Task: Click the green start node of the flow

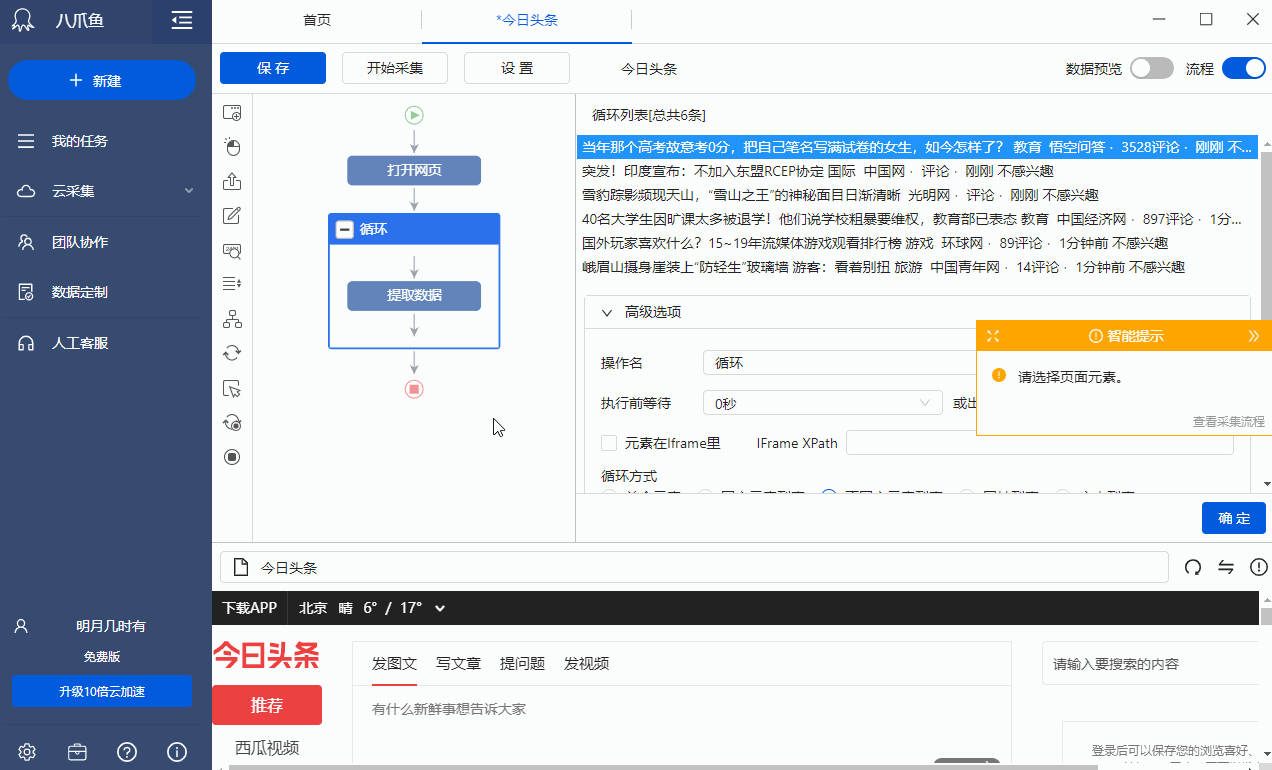Action: [414, 115]
